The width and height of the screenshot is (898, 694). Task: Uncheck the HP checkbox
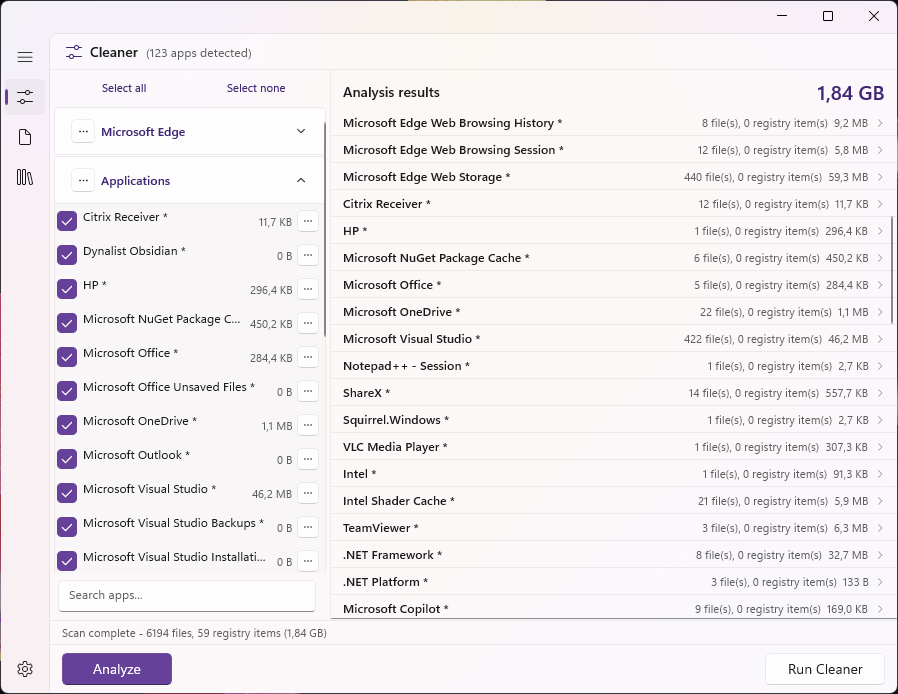67,289
